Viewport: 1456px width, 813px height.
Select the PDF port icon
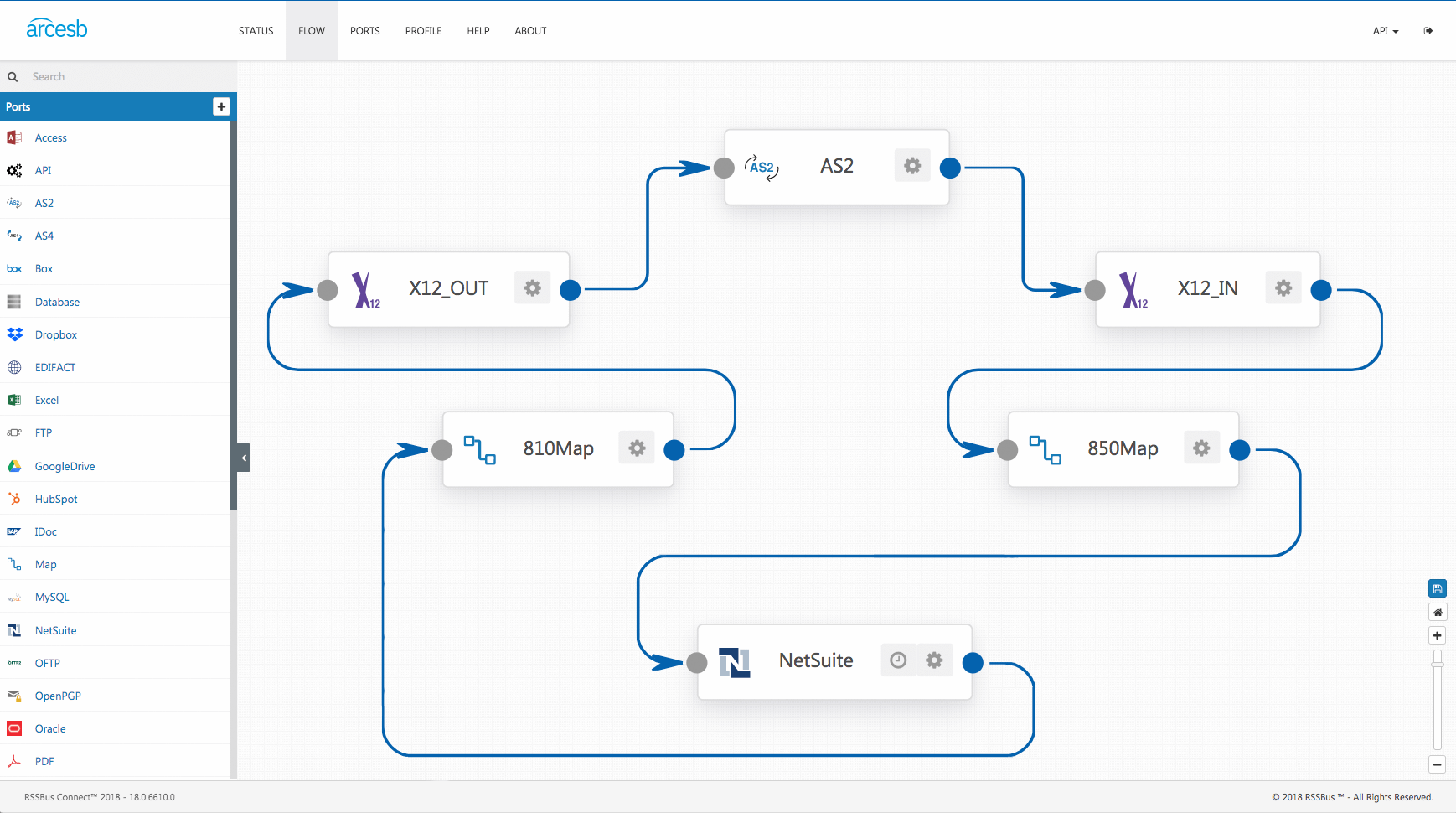14,761
